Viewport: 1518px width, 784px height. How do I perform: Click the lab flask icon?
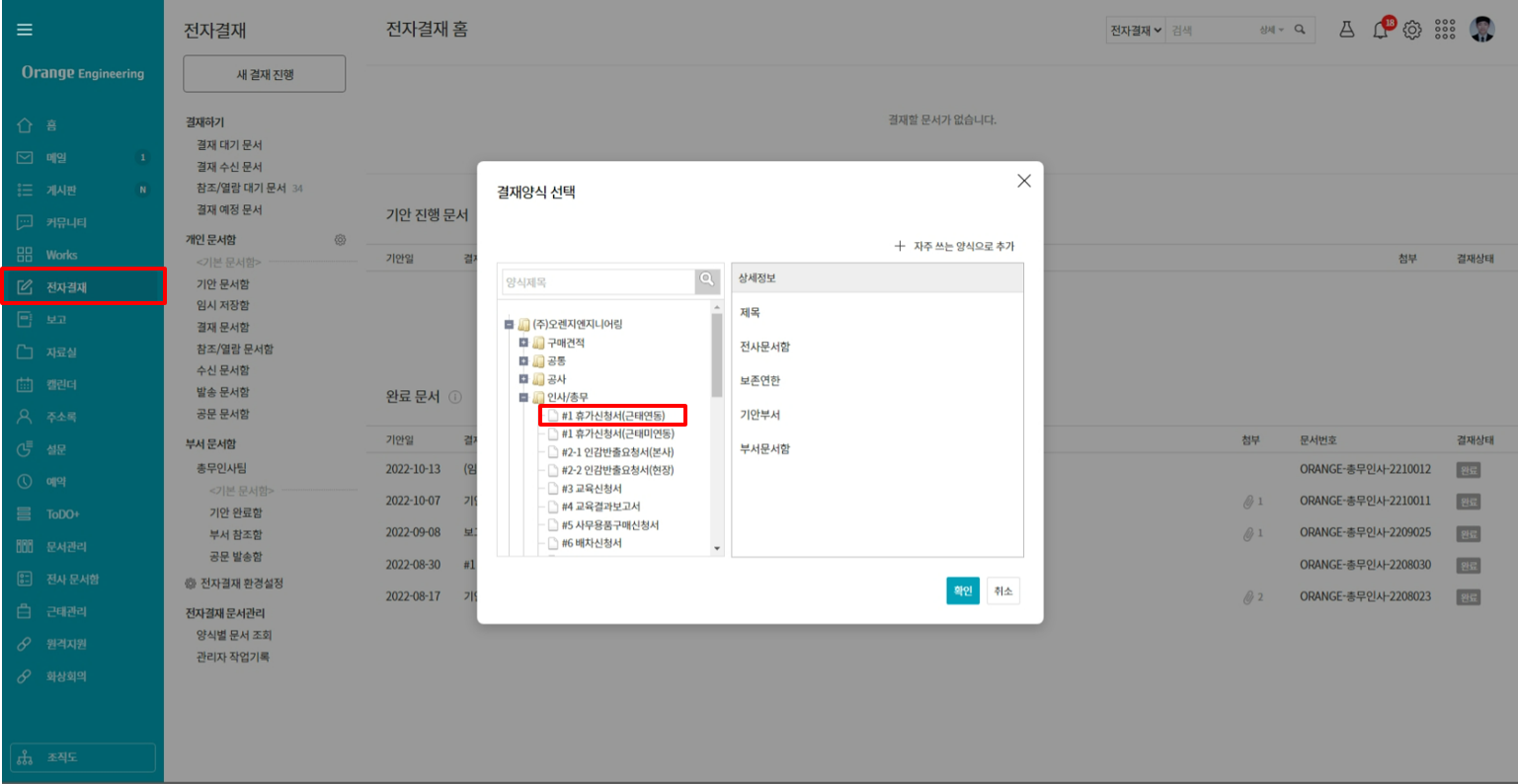[x=1346, y=30]
